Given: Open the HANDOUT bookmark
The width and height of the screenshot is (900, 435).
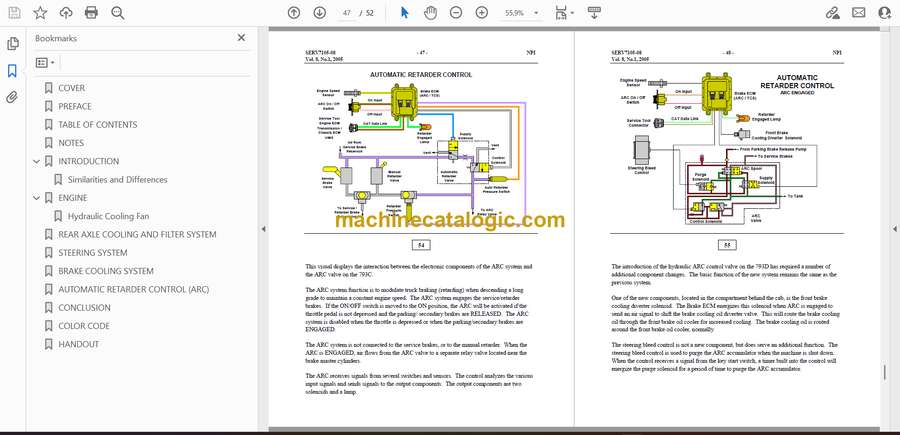Looking at the screenshot, I should point(79,344).
